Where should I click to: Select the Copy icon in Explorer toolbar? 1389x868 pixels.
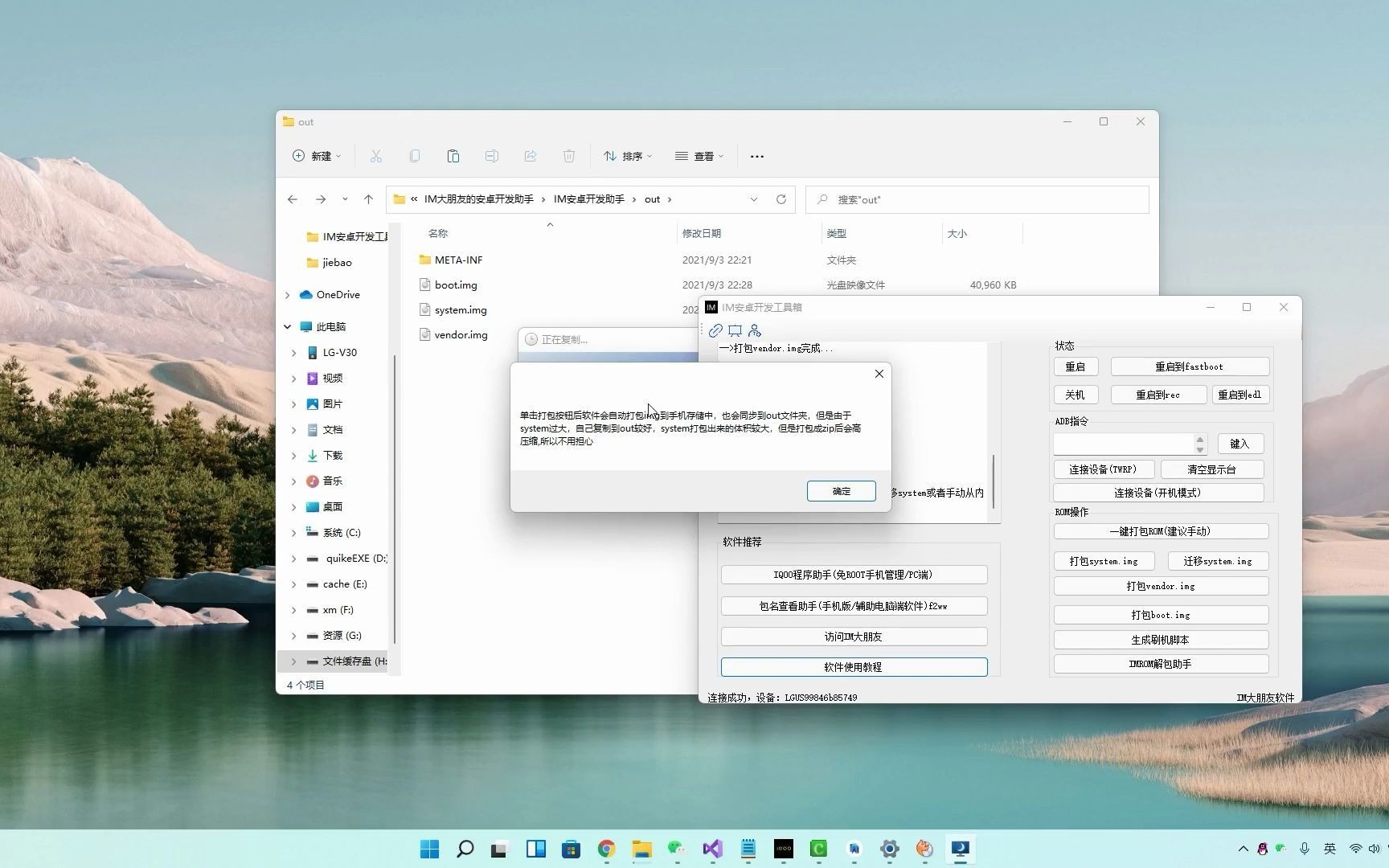pos(414,155)
